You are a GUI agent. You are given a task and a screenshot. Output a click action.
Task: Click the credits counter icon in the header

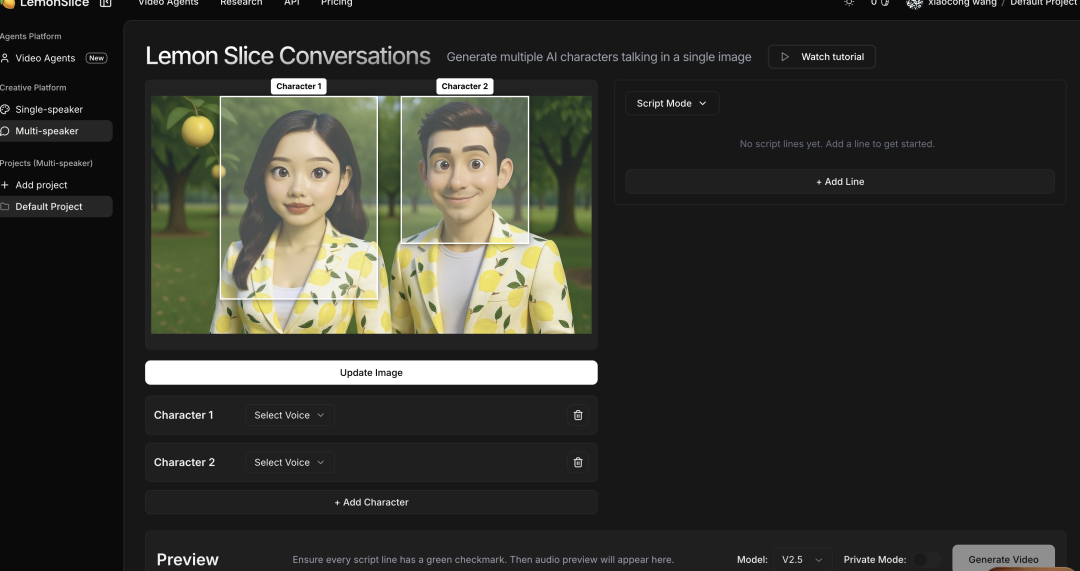point(884,3)
